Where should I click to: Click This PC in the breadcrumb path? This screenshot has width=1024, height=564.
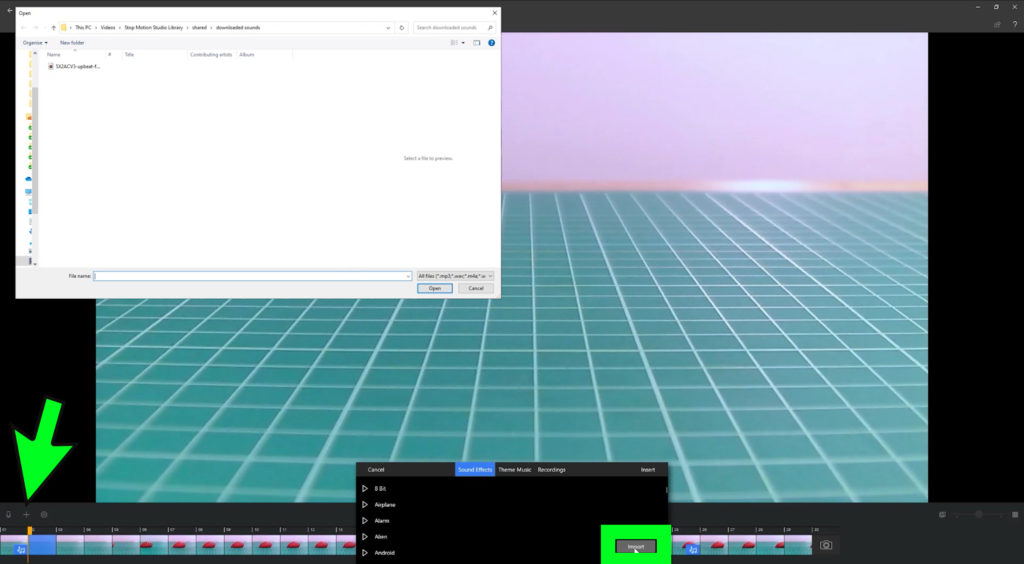[83, 27]
